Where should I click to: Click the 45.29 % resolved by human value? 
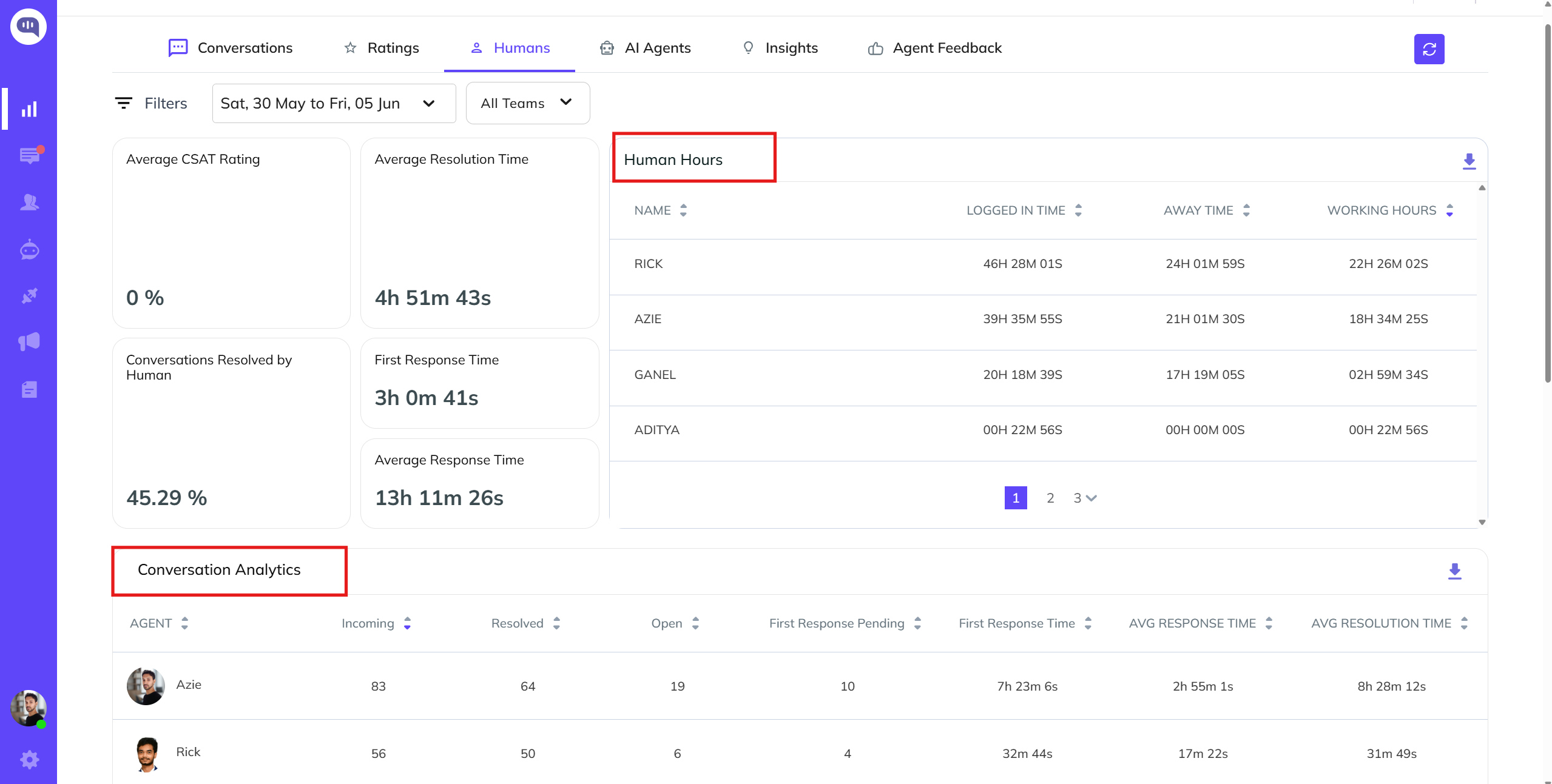point(166,498)
